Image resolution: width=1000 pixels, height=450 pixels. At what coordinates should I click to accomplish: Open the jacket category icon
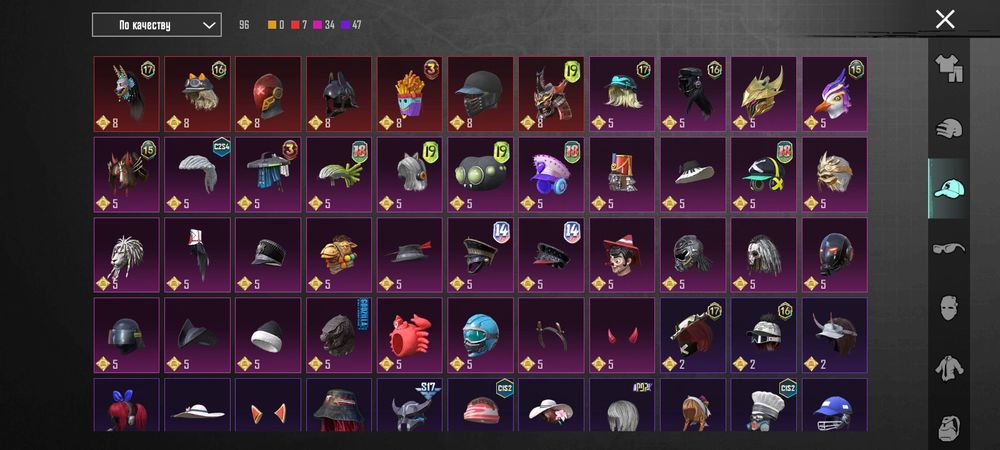(948, 368)
